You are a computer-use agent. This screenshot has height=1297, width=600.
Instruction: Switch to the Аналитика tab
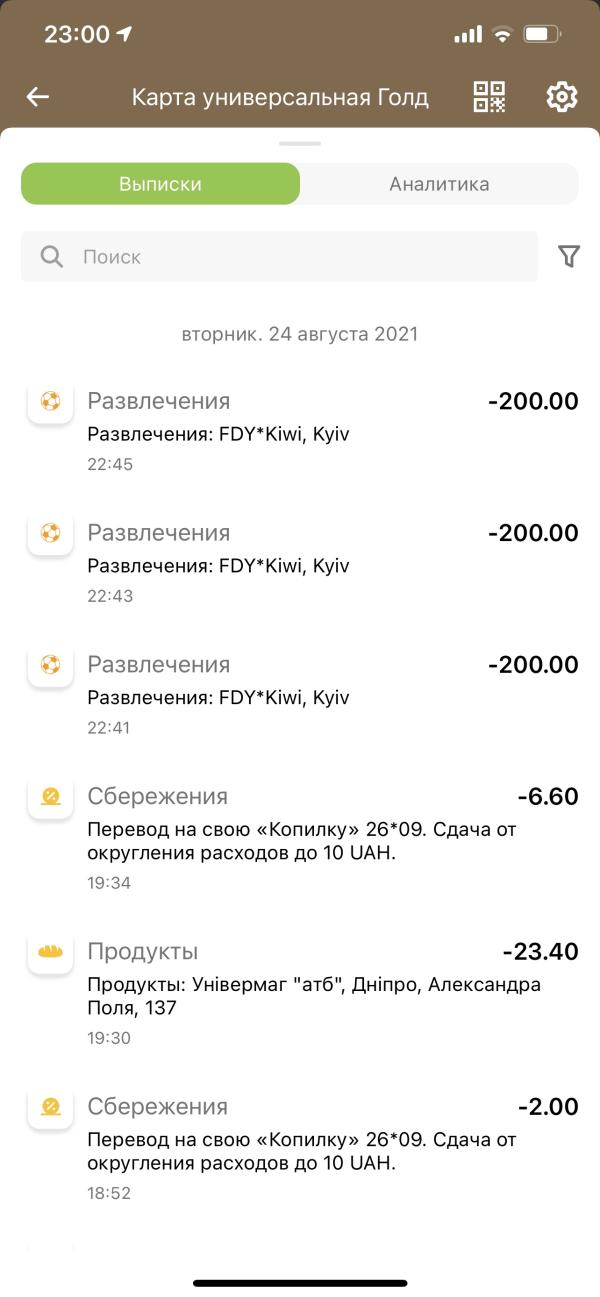(x=439, y=184)
